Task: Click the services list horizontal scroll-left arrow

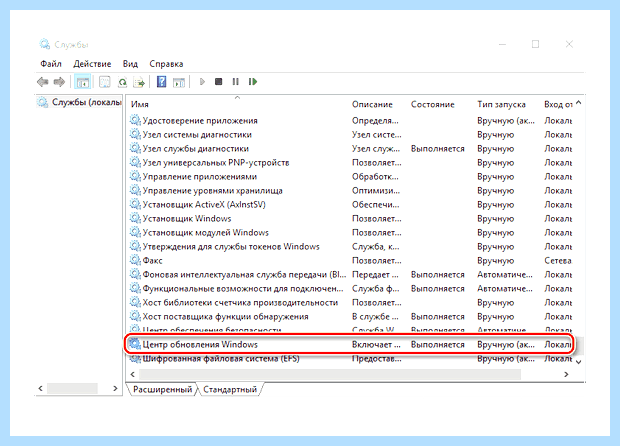Action: point(132,374)
